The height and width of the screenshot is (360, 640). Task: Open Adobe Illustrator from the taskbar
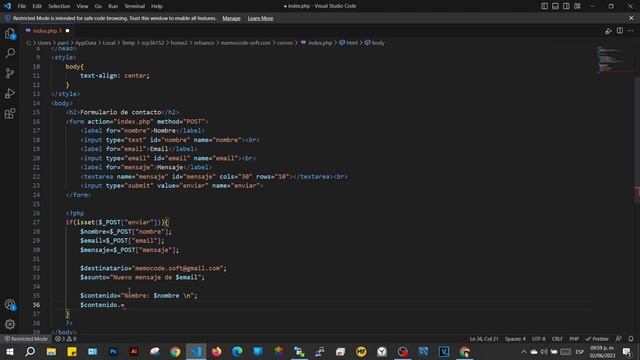click(x=134, y=351)
